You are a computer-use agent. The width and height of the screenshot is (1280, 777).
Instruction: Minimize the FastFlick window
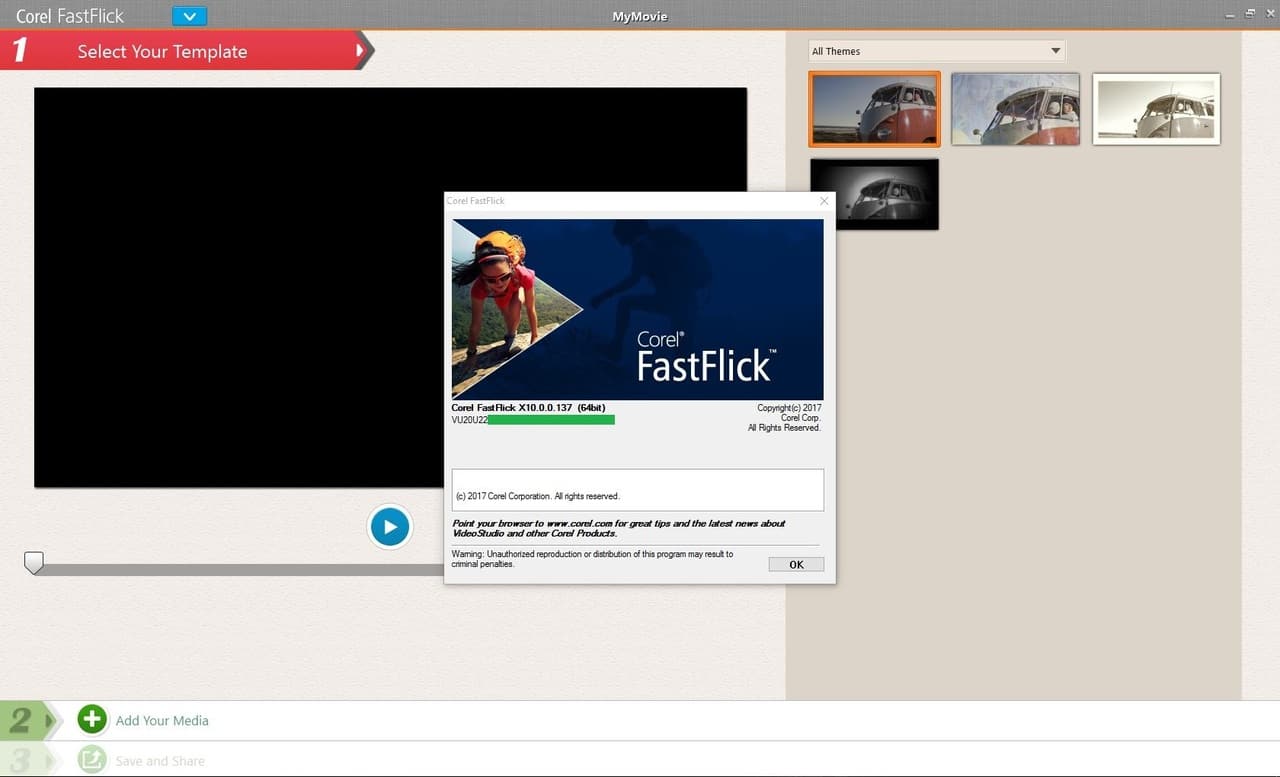(x=1231, y=14)
